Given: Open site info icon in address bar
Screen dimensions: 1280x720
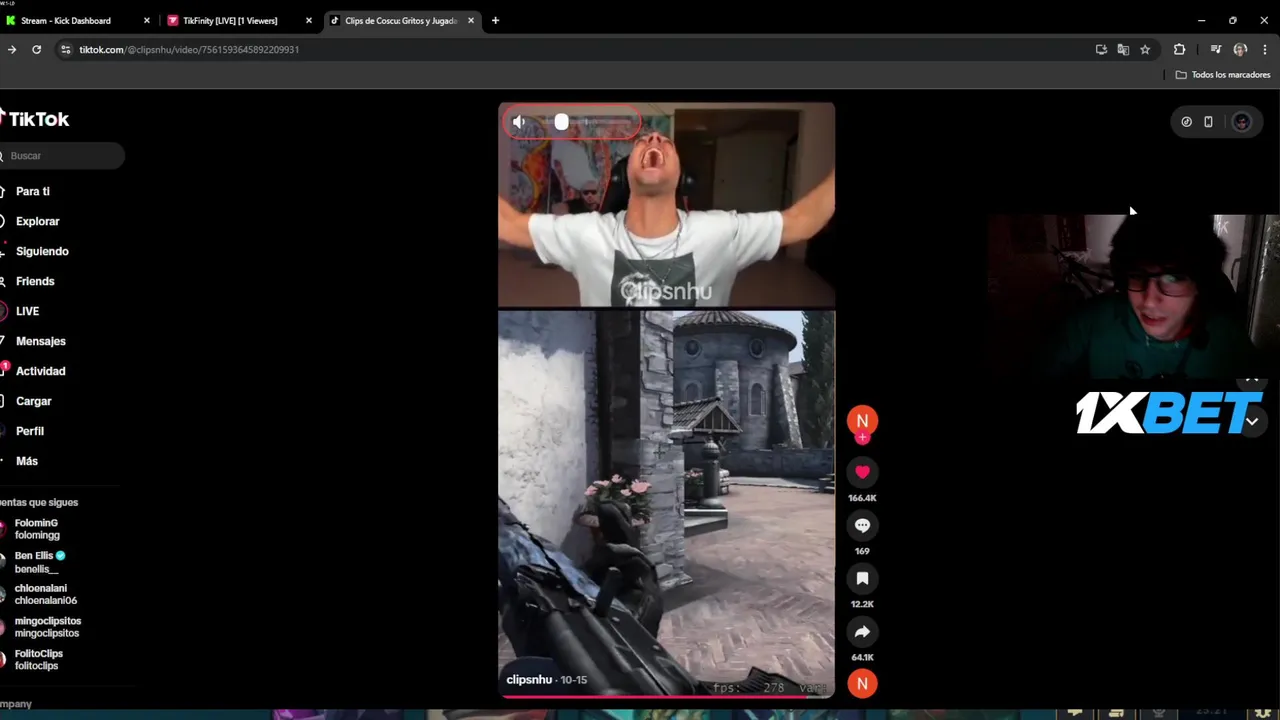Looking at the screenshot, I should pos(66,49).
